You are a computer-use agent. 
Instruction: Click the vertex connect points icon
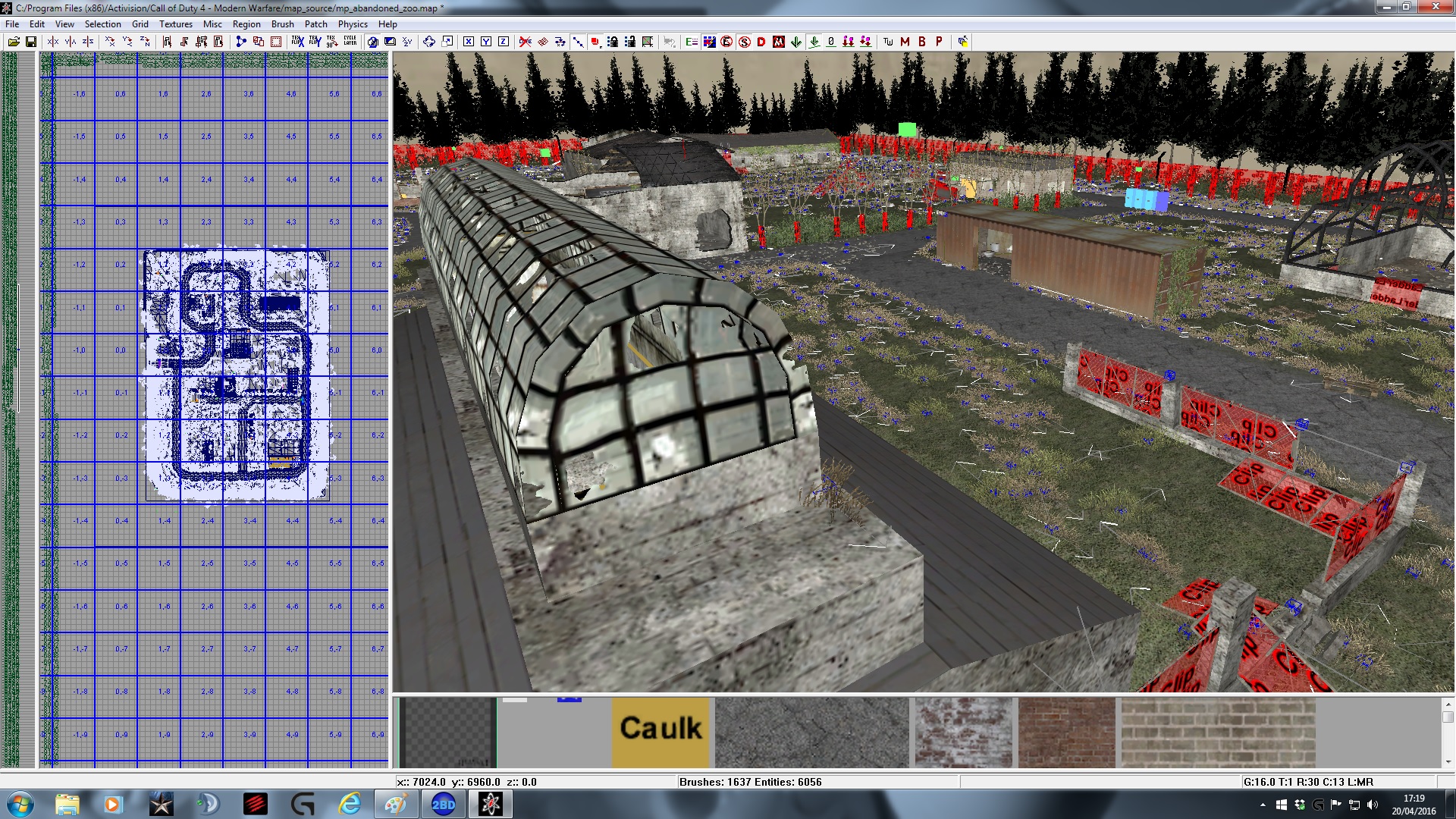pyautogui.click(x=578, y=42)
